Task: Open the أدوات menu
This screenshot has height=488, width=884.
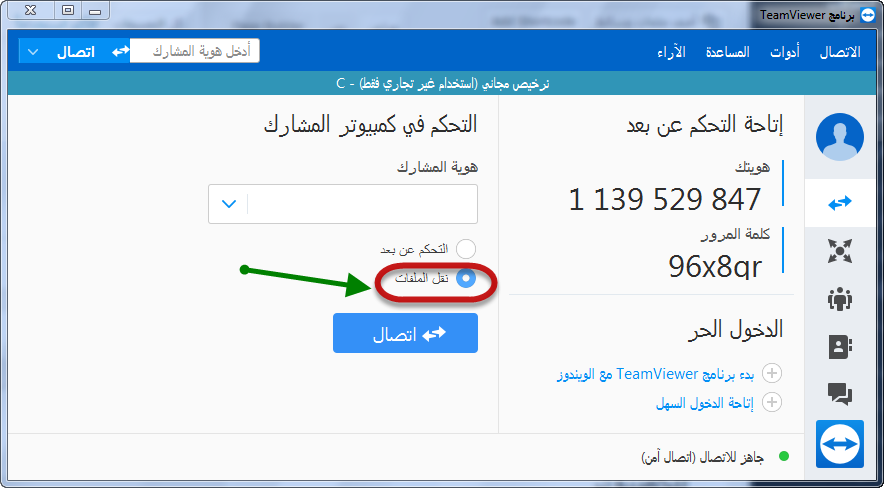Action: pos(784,52)
